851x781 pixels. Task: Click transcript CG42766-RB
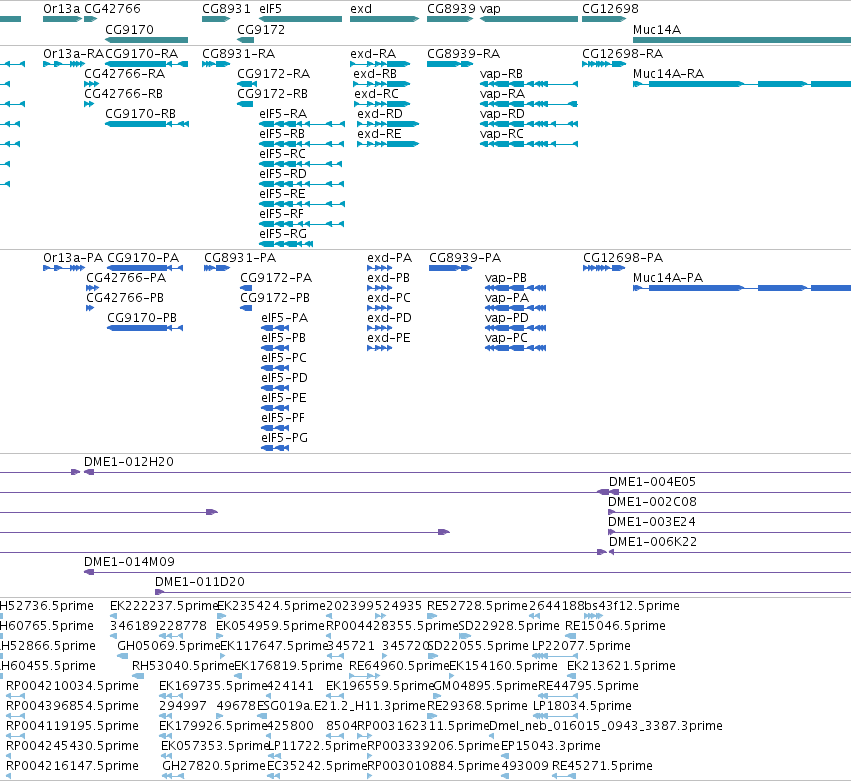tap(89, 104)
